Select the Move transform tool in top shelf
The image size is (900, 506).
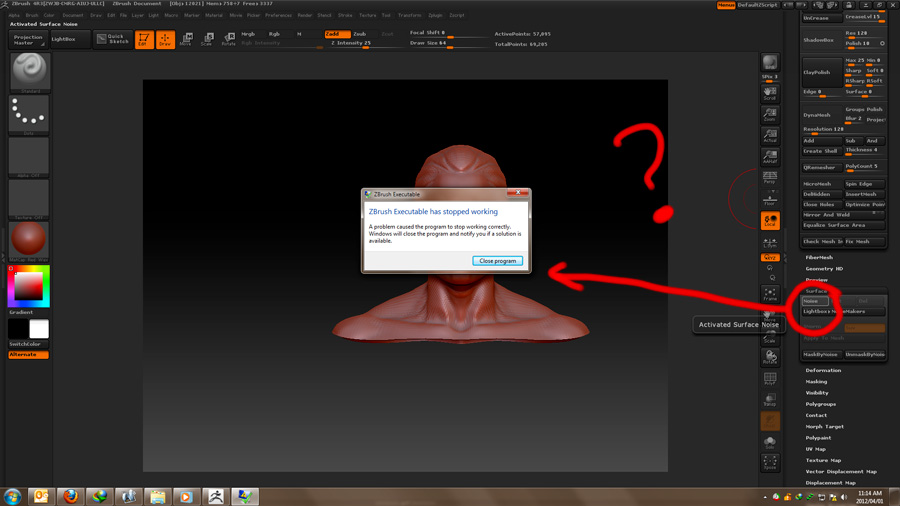[186, 39]
